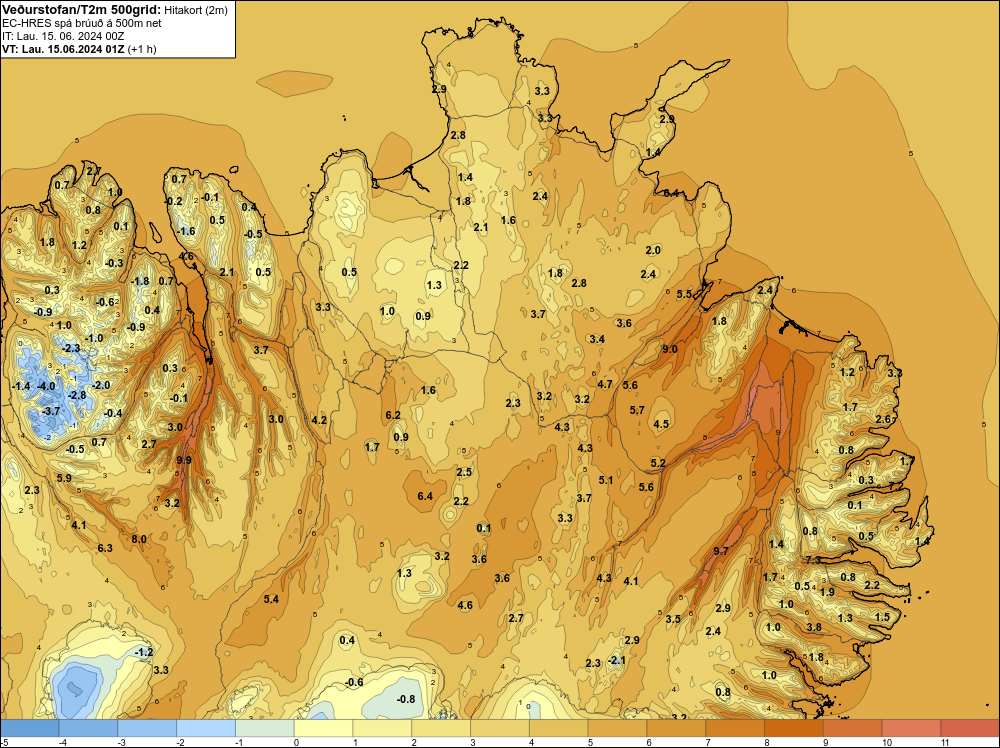Click the map title 'Veðurstofan/T2m 500grid'

coord(80,9)
